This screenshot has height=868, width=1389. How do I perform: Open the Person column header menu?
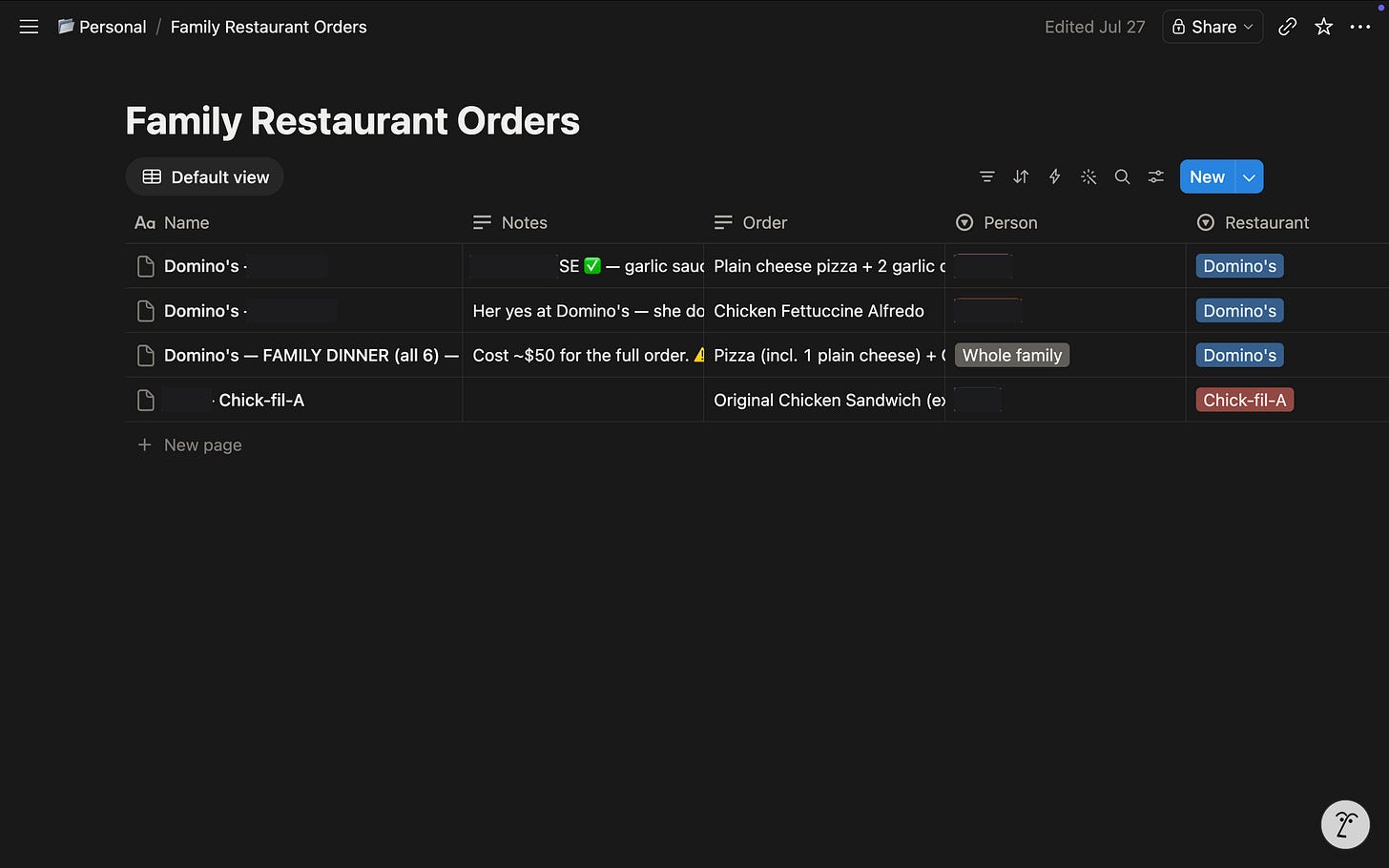tap(1066, 222)
